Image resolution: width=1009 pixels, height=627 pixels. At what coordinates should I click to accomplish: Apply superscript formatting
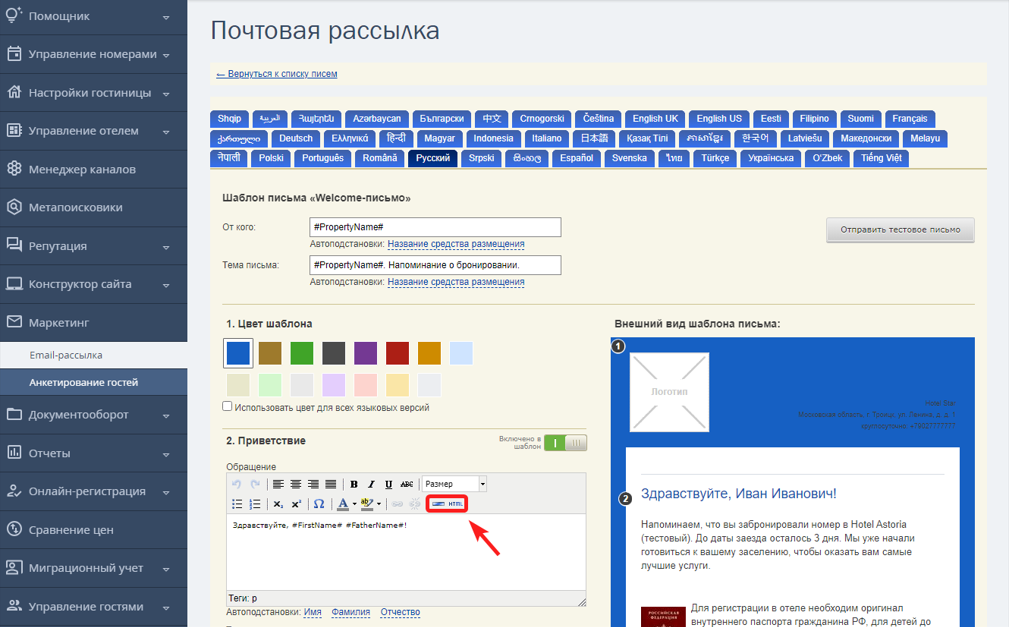click(x=296, y=504)
